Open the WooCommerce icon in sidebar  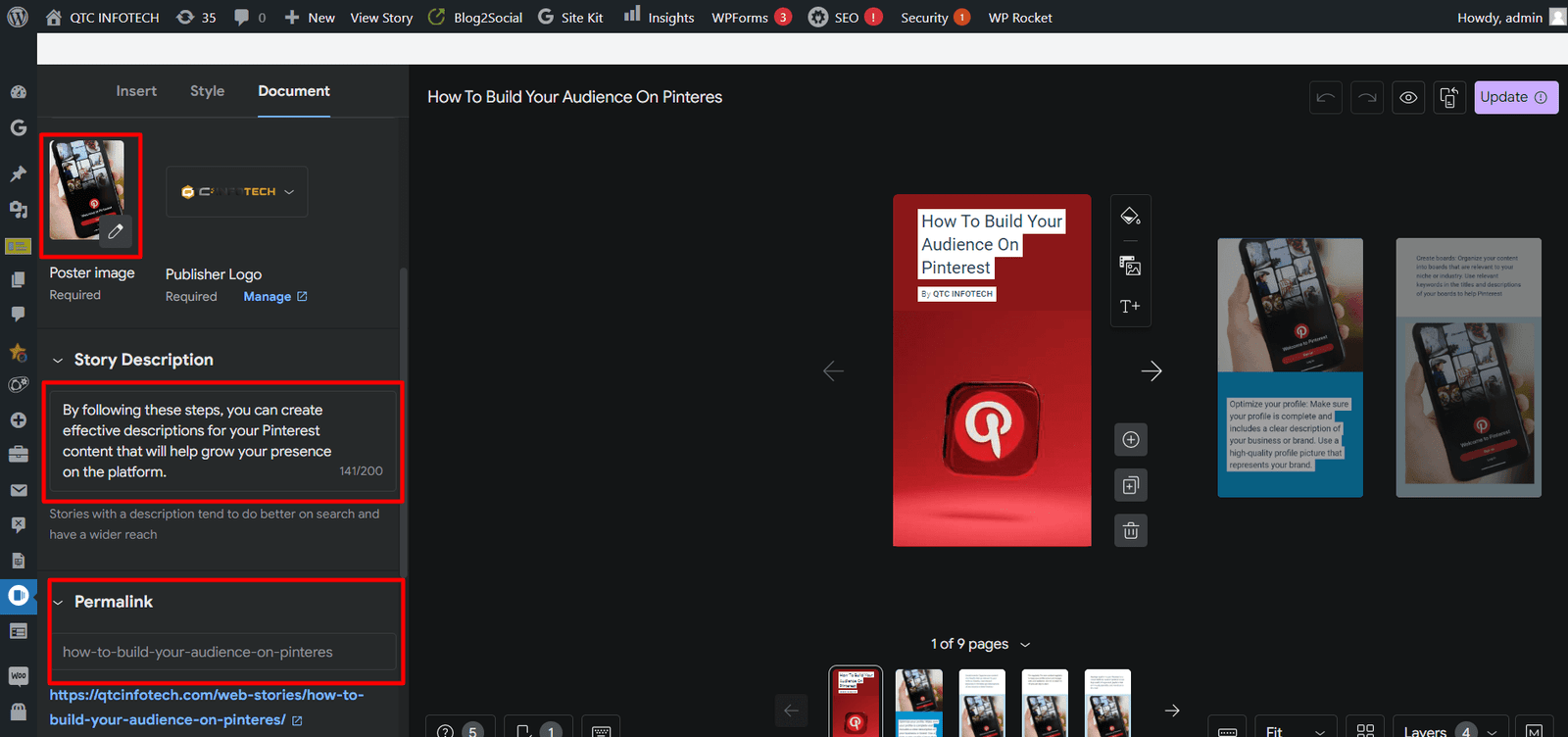[18, 676]
